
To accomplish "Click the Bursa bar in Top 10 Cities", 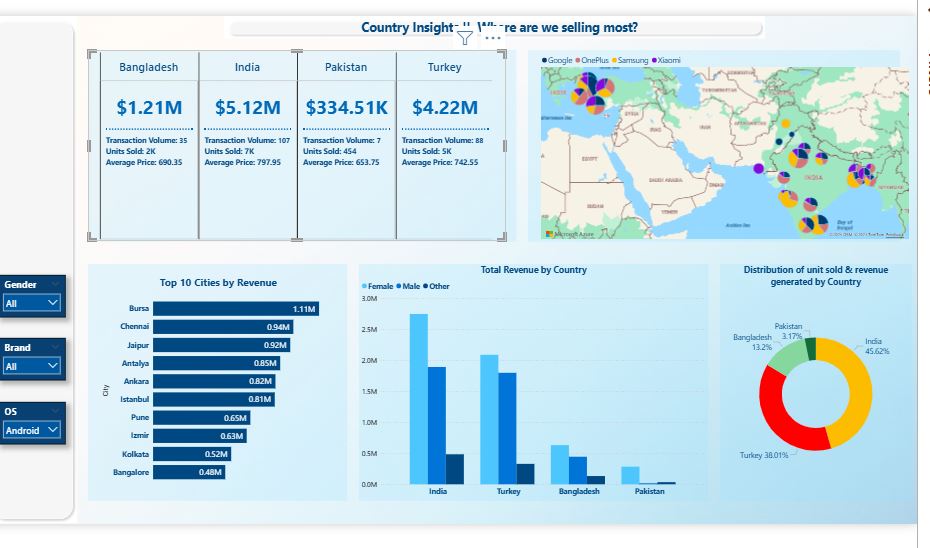I will 235,309.
